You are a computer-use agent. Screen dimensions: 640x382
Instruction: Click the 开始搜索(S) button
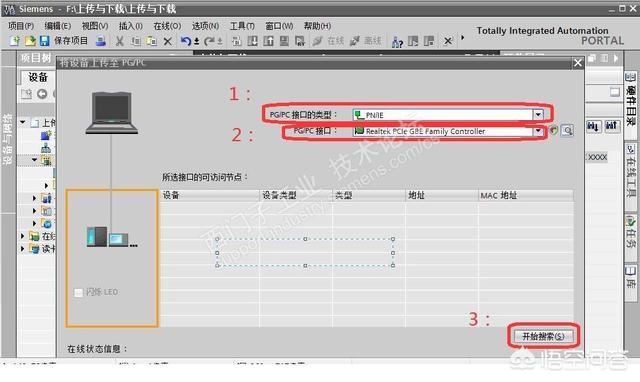(543, 336)
